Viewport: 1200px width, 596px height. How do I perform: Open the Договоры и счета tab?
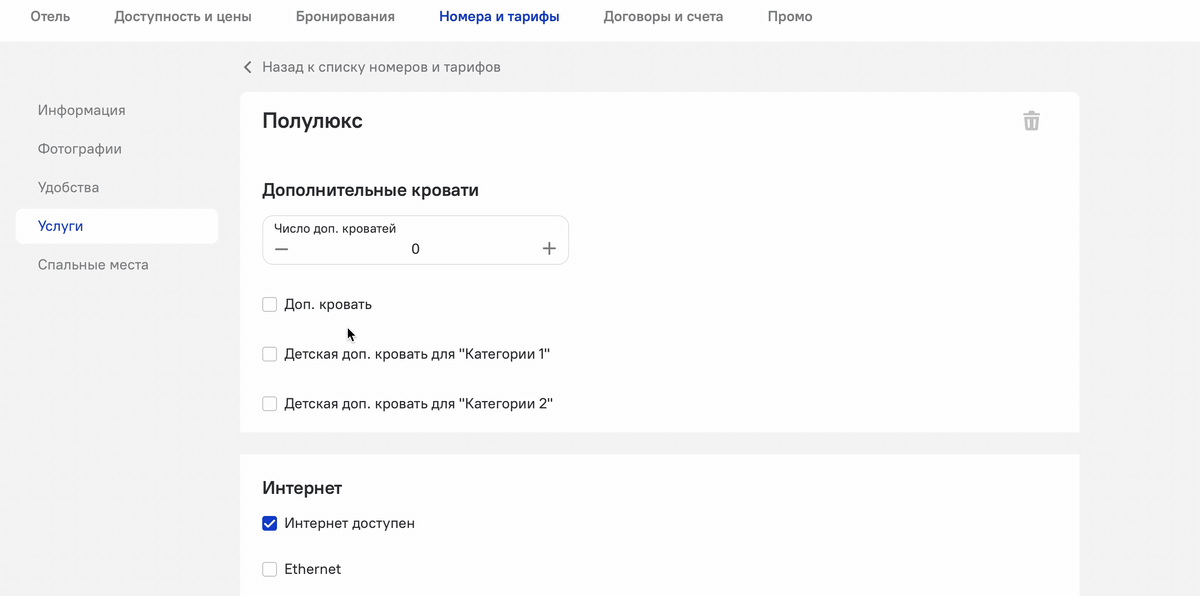[x=663, y=16]
